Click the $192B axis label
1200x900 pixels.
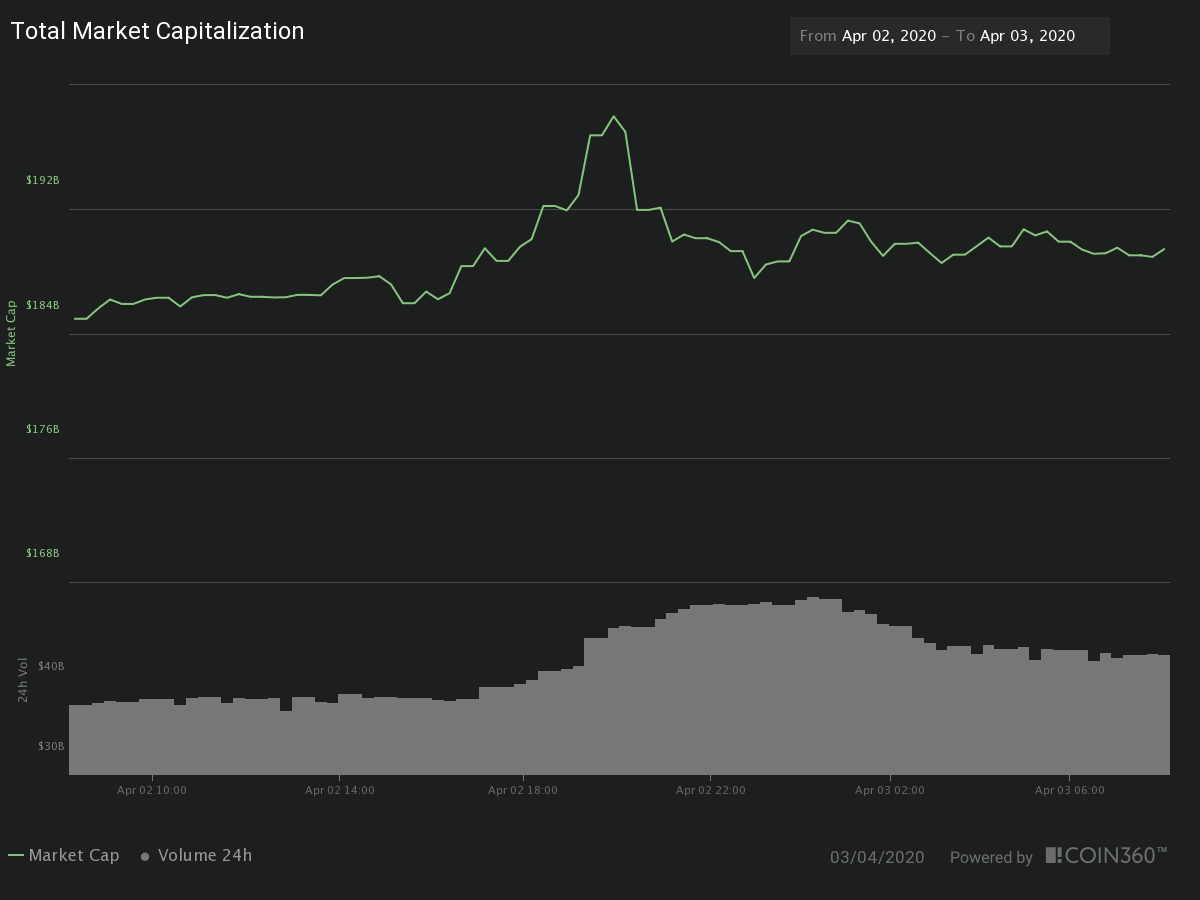coord(45,180)
